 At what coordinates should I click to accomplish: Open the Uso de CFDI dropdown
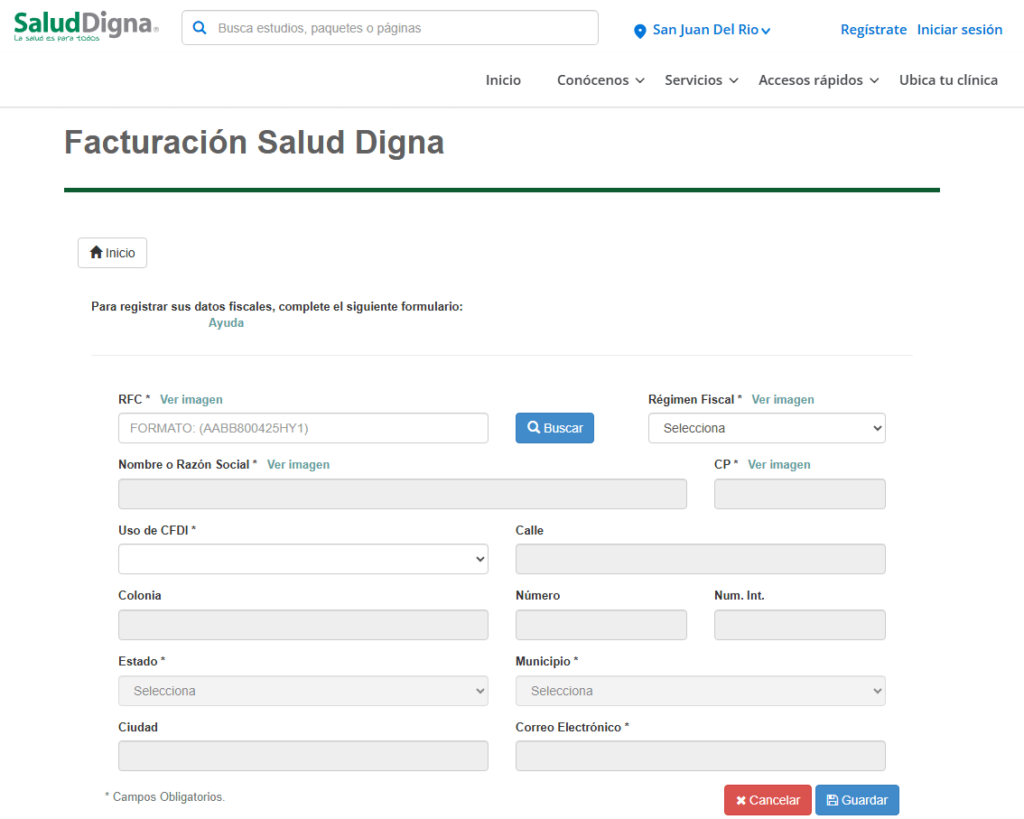click(303, 559)
